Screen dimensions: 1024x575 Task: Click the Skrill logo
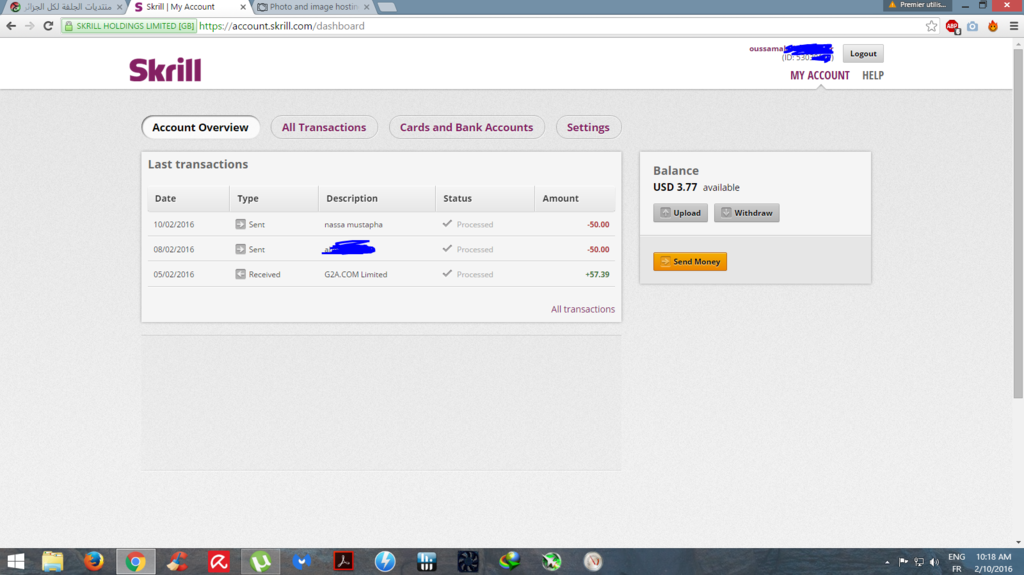(x=165, y=70)
